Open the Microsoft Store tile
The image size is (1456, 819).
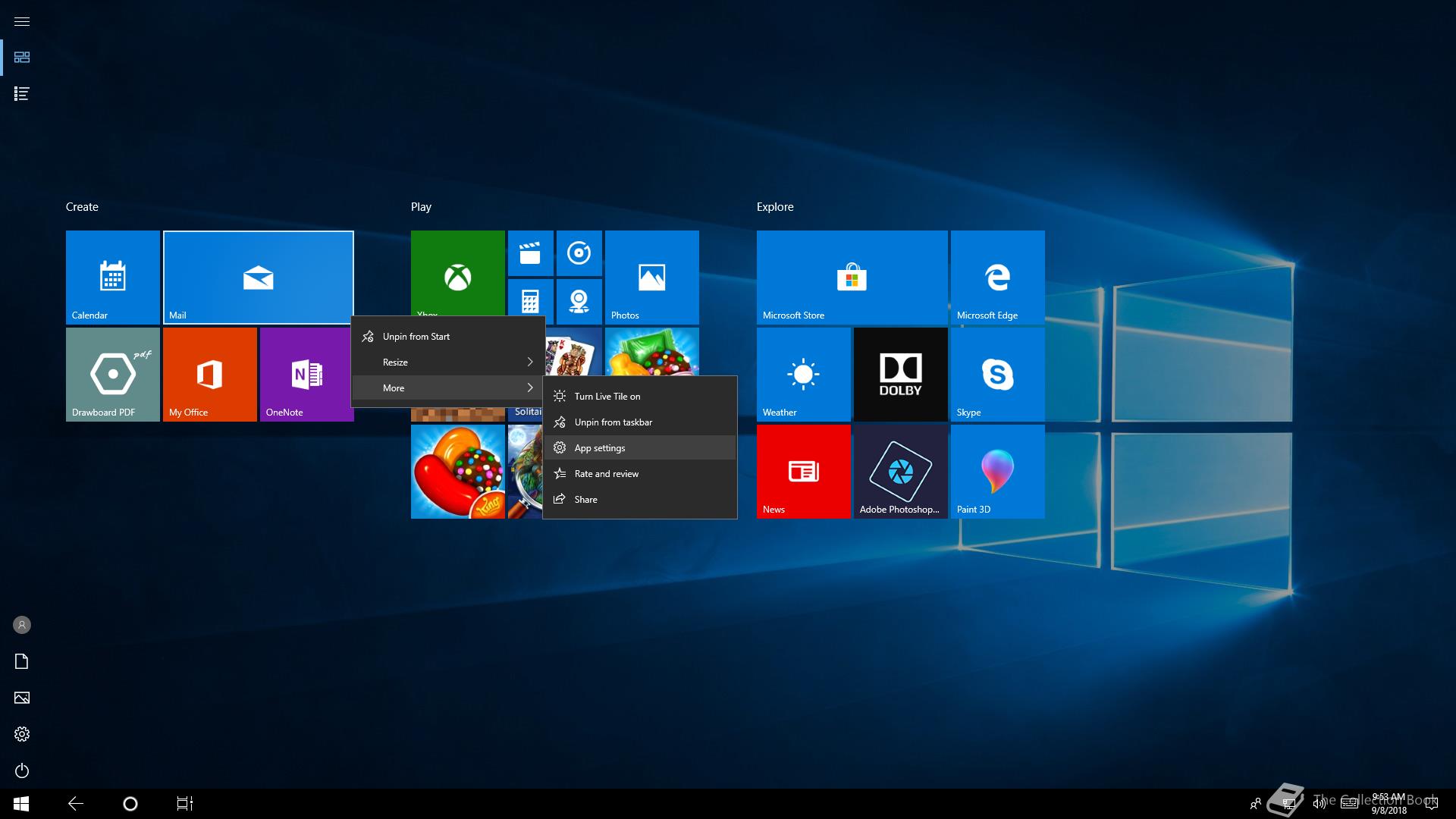(852, 278)
